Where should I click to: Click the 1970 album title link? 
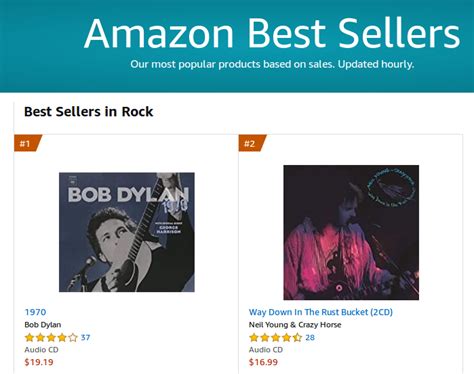[35, 312]
